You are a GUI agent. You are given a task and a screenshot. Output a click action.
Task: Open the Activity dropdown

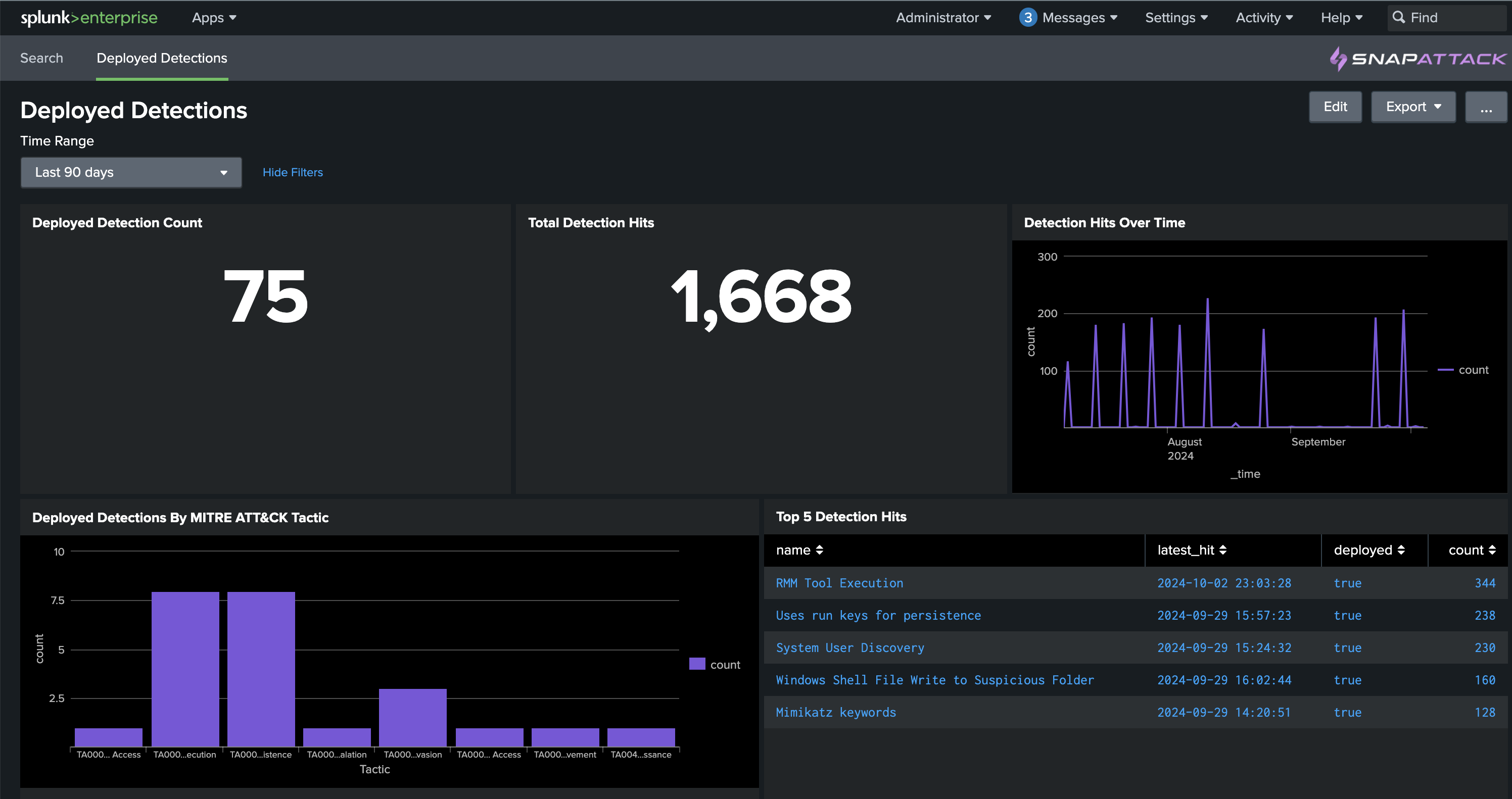(1264, 18)
